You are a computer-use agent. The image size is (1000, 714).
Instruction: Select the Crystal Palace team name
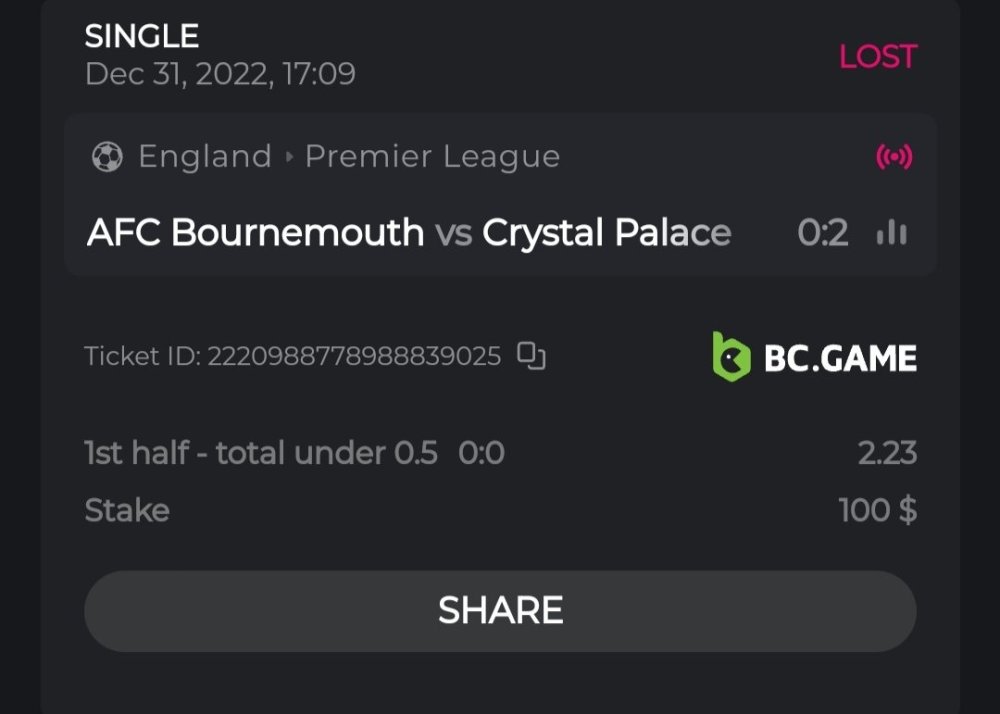(606, 233)
